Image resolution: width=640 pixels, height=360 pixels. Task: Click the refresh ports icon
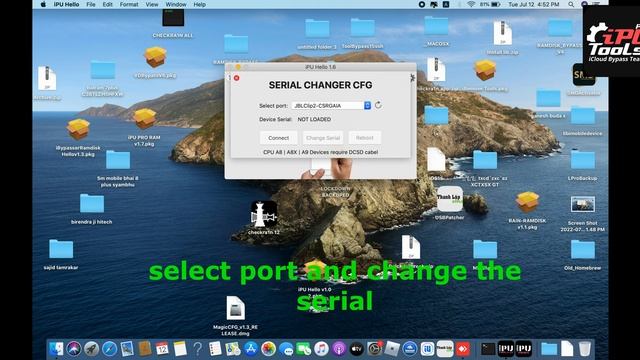(x=378, y=105)
